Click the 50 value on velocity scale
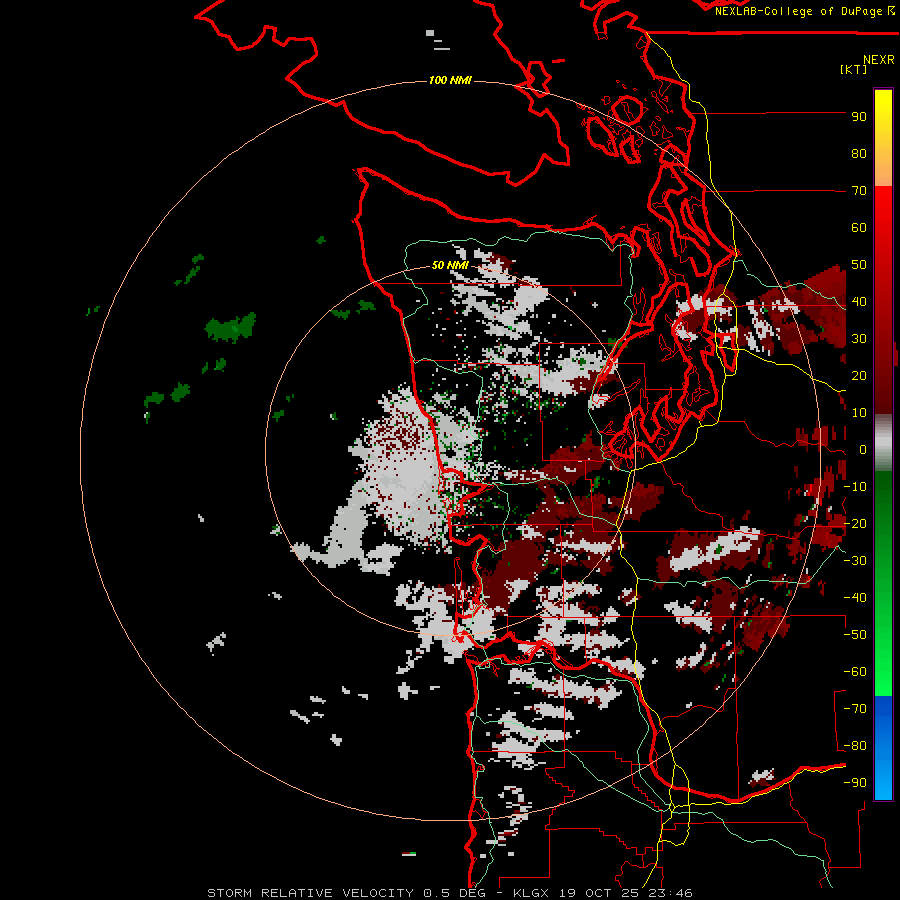Viewport: 900px width, 900px height. tap(859, 265)
